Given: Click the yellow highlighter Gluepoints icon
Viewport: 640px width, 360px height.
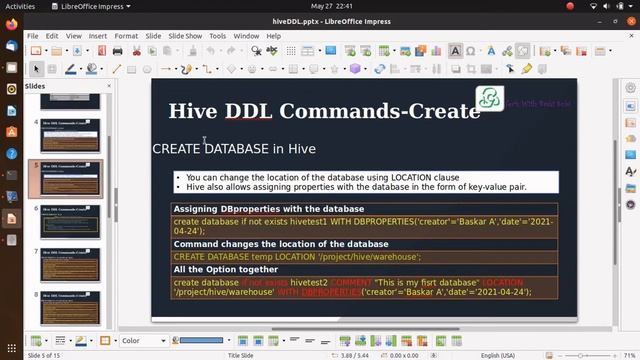Looking at the screenshot, I should click(x=527, y=69).
